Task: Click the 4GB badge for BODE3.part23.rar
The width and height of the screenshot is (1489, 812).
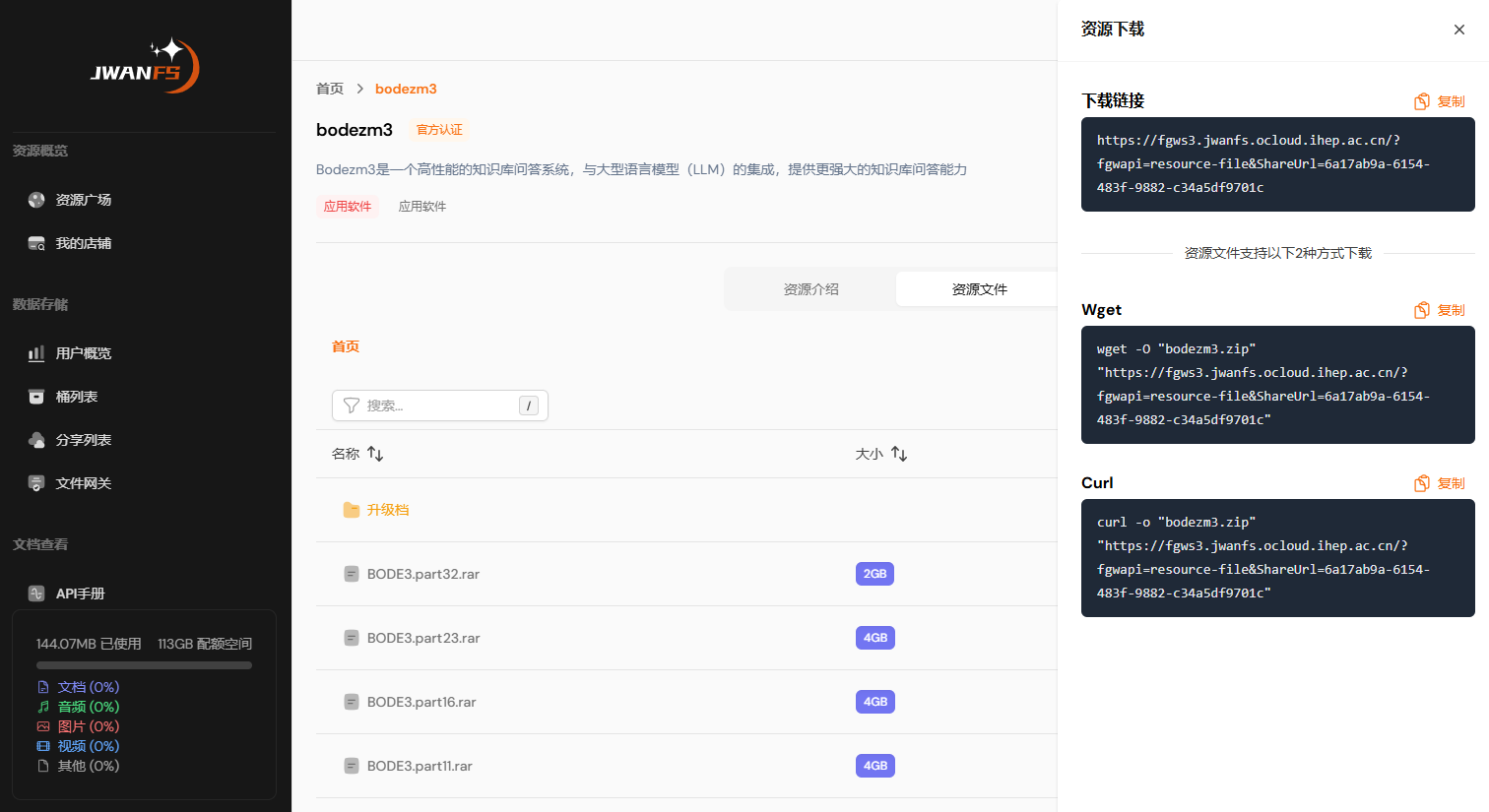Action: [875, 638]
